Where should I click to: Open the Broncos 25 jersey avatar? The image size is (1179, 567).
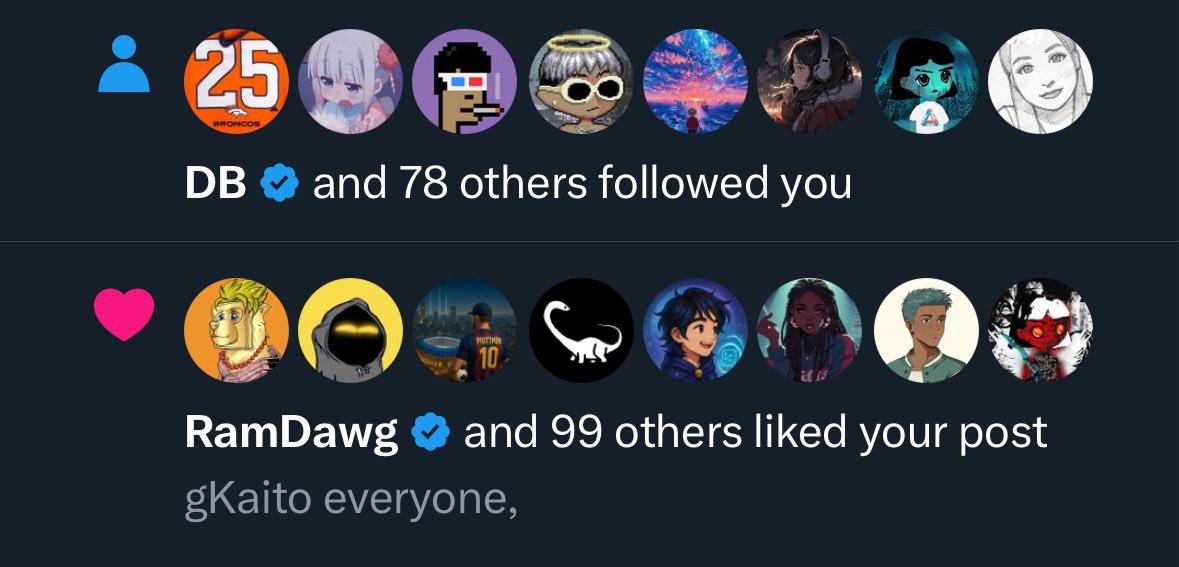(236, 81)
